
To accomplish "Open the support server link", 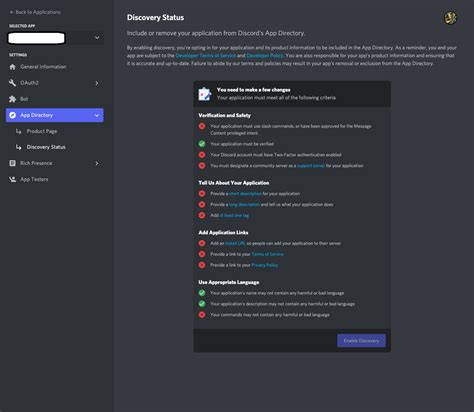I will coord(311,166).
